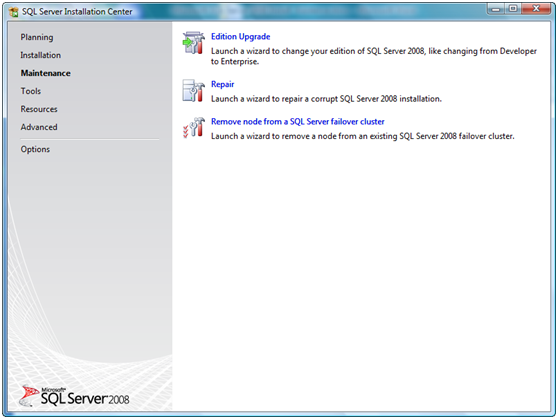Click the Remove node failover cluster icon
The height and width of the screenshot is (419, 558).
tap(194, 128)
